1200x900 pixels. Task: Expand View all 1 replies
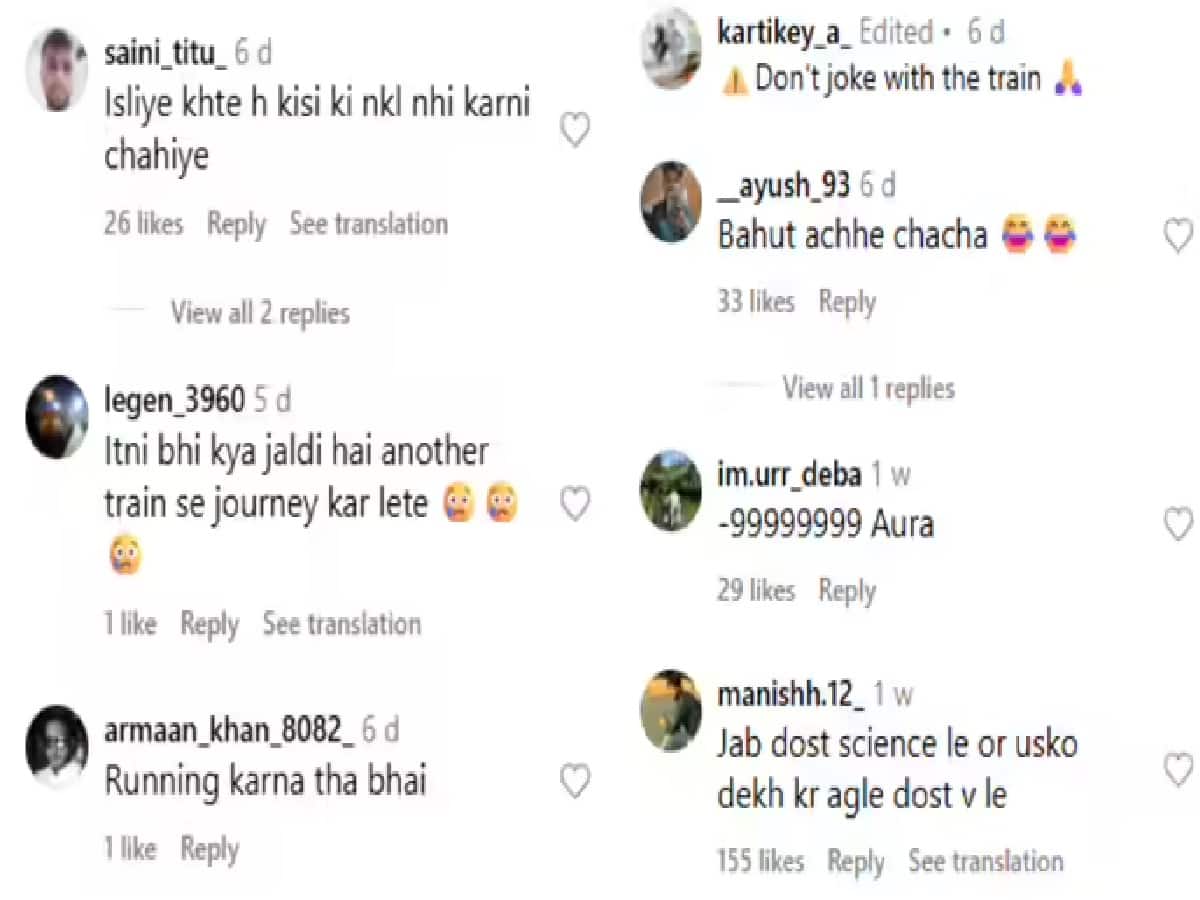pos(868,388)
